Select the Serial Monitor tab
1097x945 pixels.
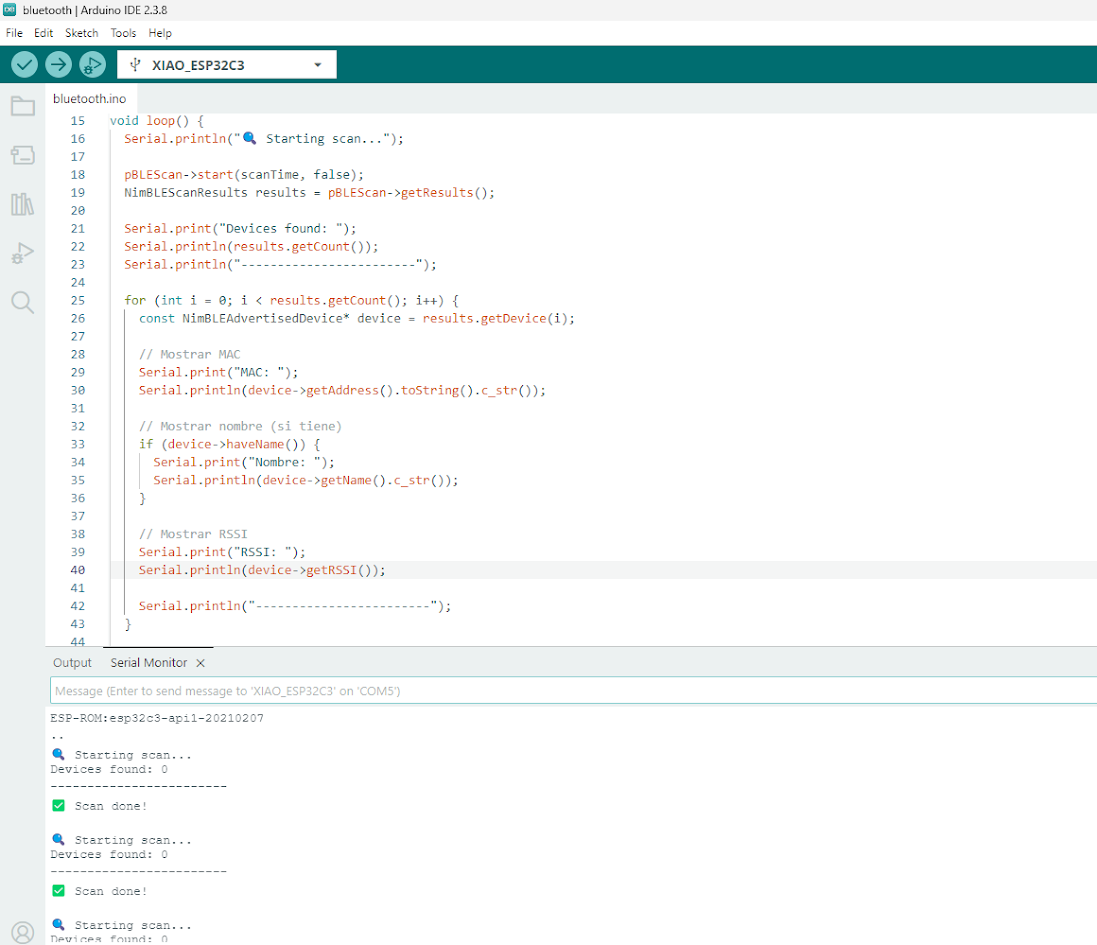(149, 662)
